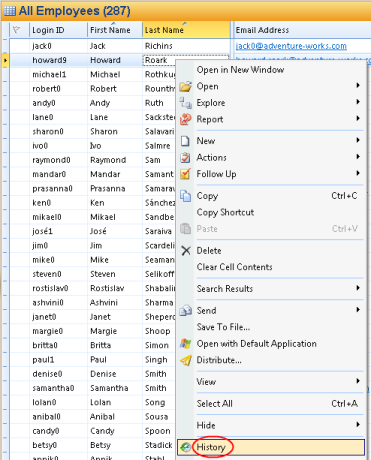This screenshot has width=371, height=460.
Task: Click the Roark last name cell
Action: coord(159,60)
